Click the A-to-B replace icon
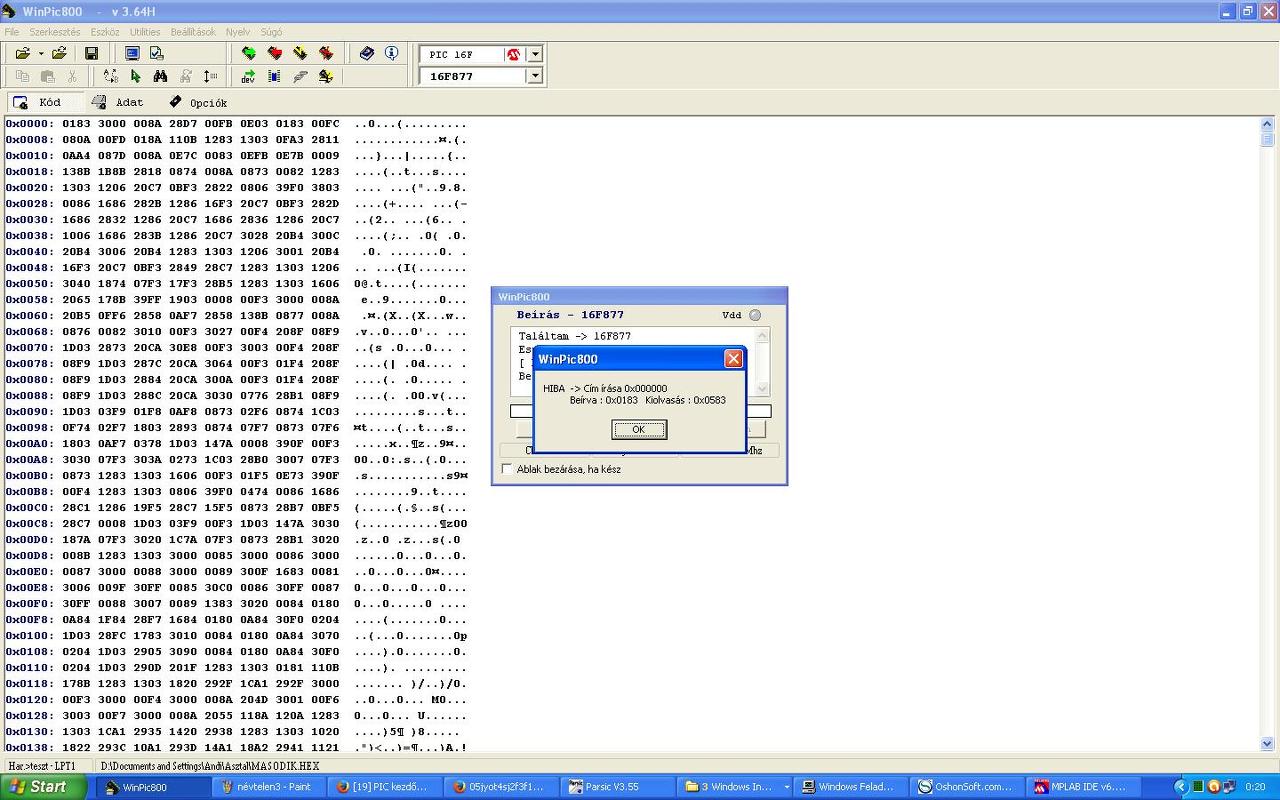This screenshot has height=800, width=1280. 110,76
